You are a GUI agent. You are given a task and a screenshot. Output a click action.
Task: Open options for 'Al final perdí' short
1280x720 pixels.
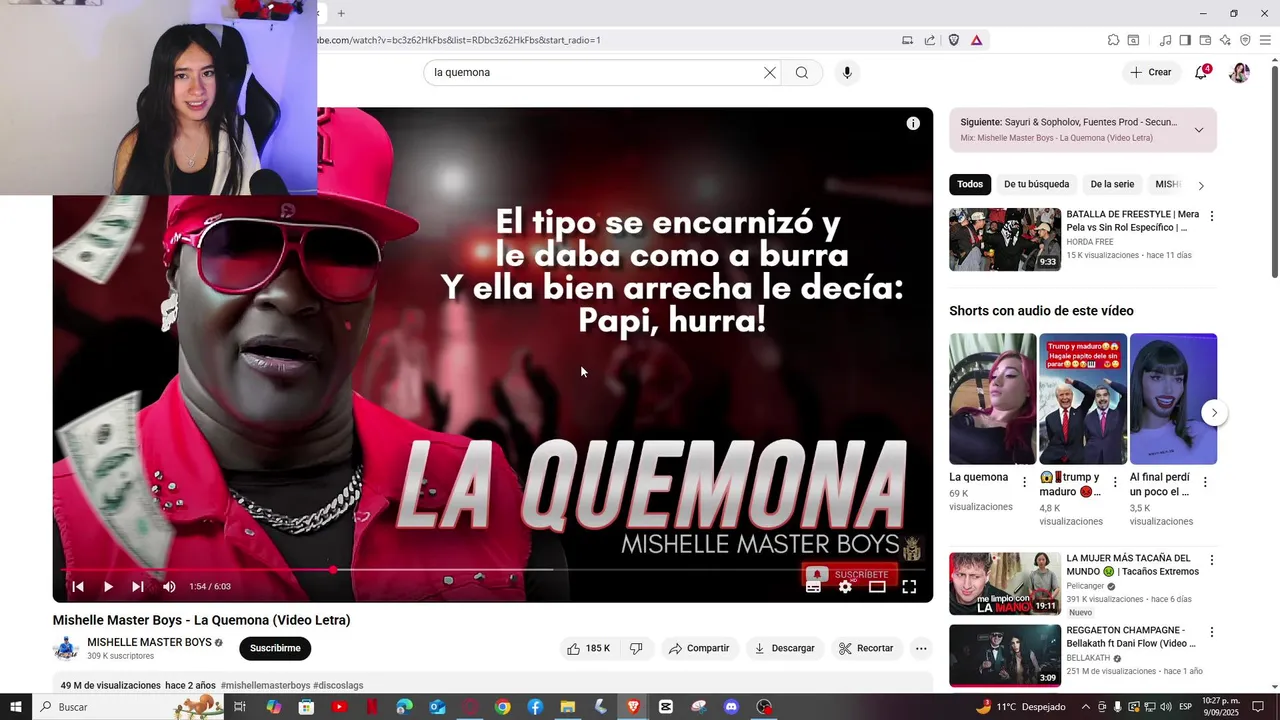coord(1205,482)
